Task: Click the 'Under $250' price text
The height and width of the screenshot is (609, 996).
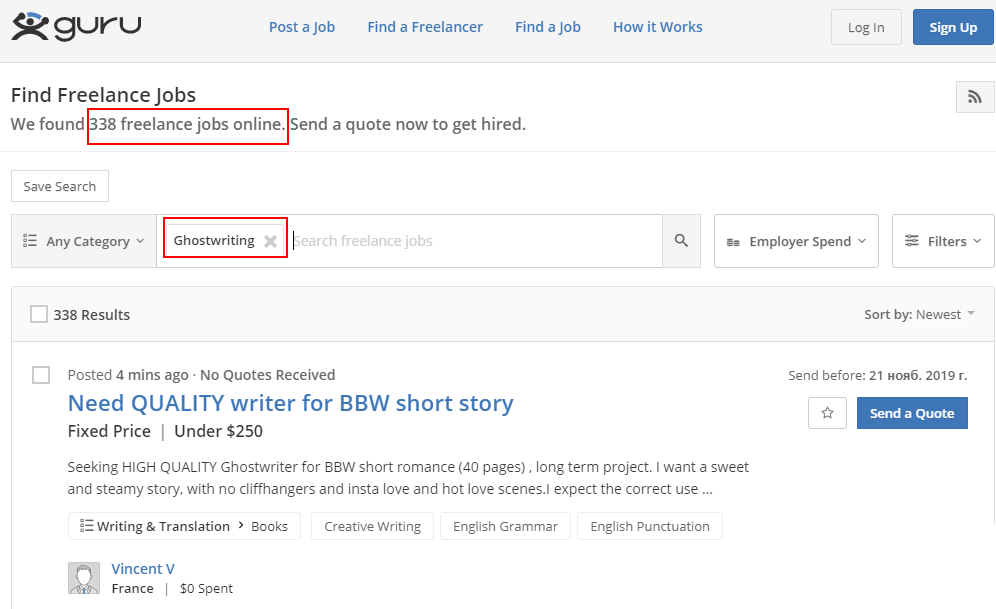Action: [219, 431]
